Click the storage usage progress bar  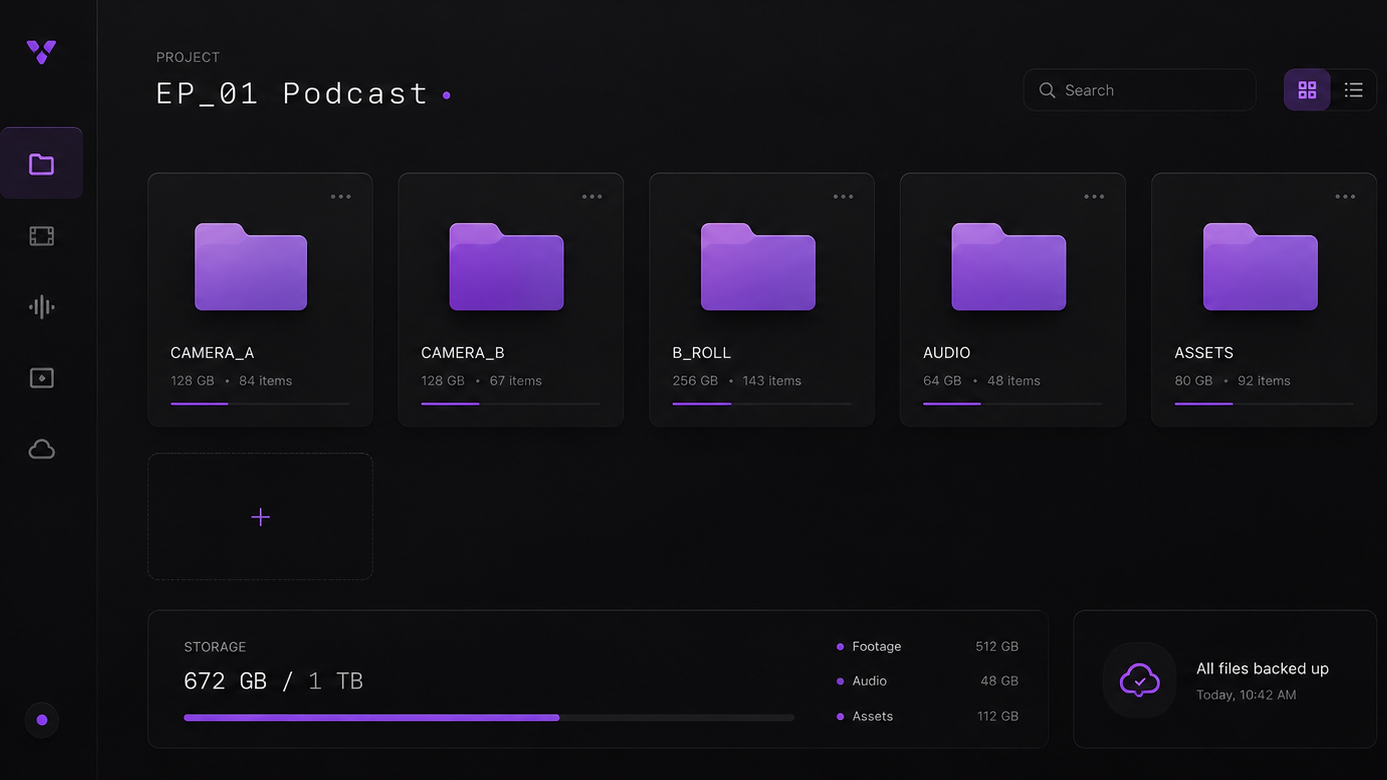489,717
